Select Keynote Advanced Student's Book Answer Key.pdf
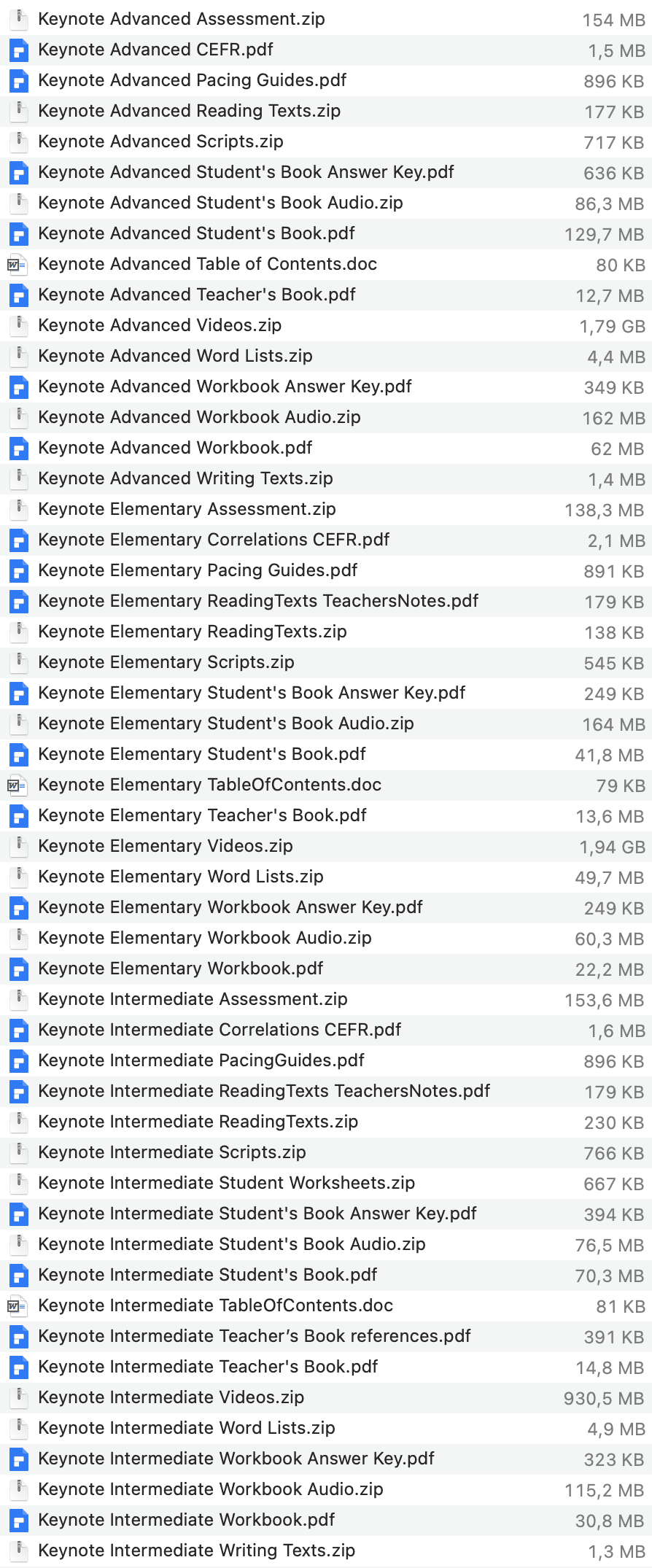This screenshot has width=652, height=1568. pos(246,172)
